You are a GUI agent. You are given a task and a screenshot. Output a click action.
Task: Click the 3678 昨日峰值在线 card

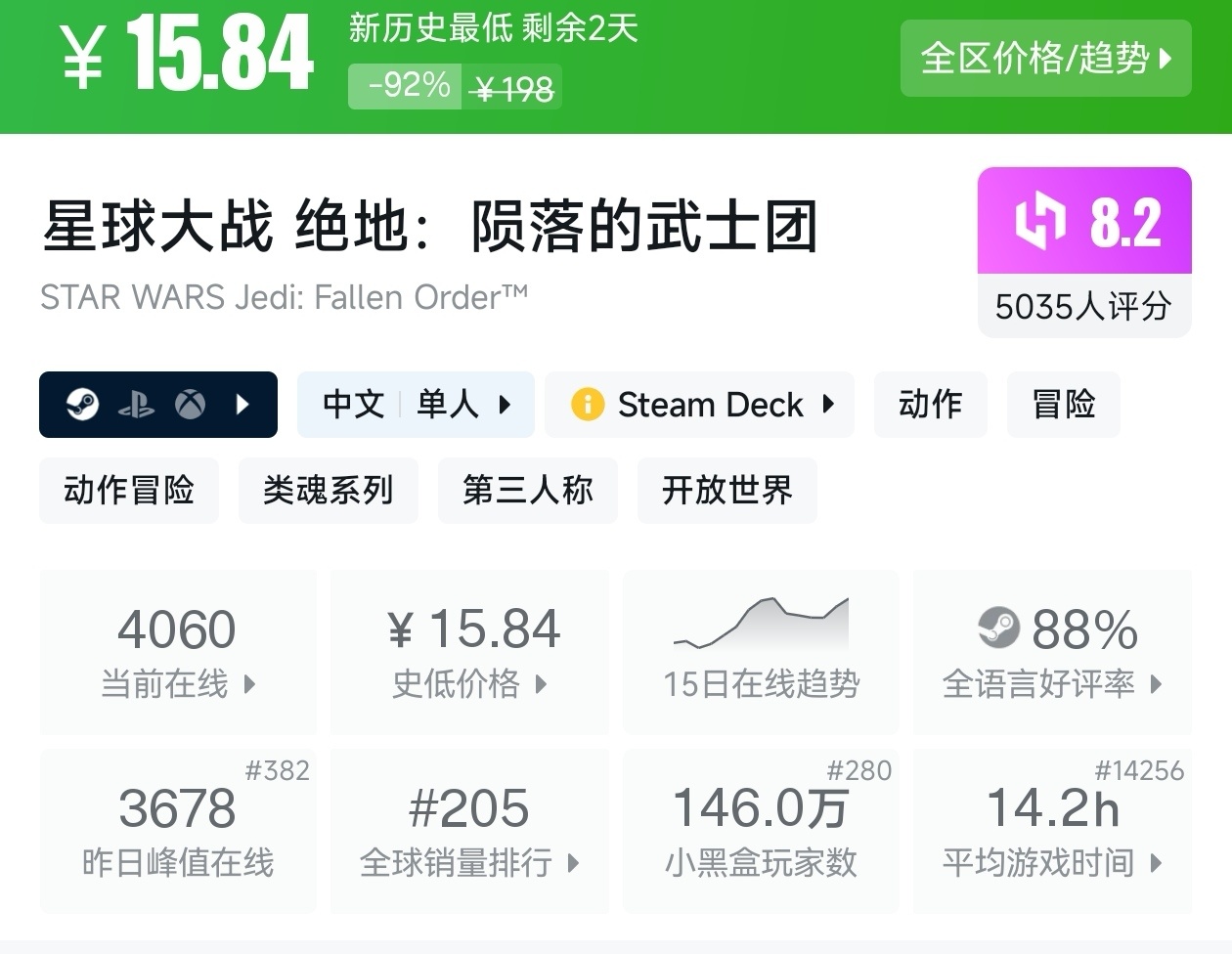point(178,831)
